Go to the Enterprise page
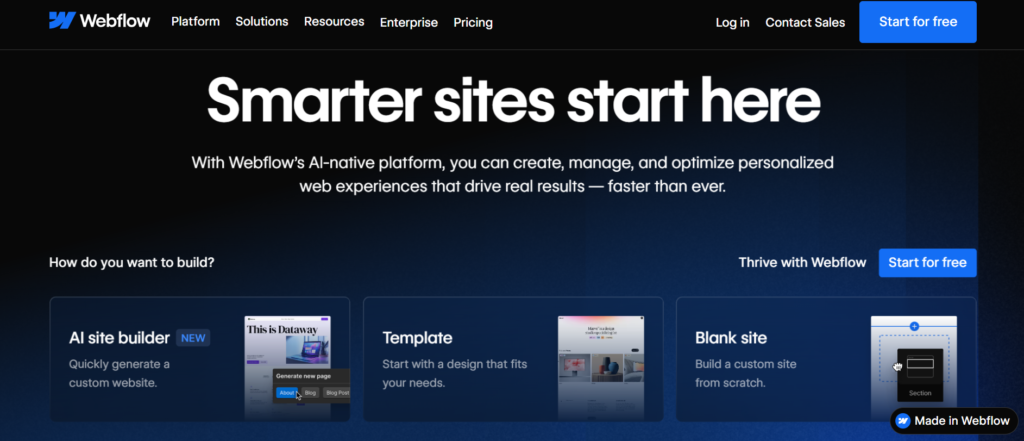The width and height of the screenshot is (1024, 441). pos(409,23)
